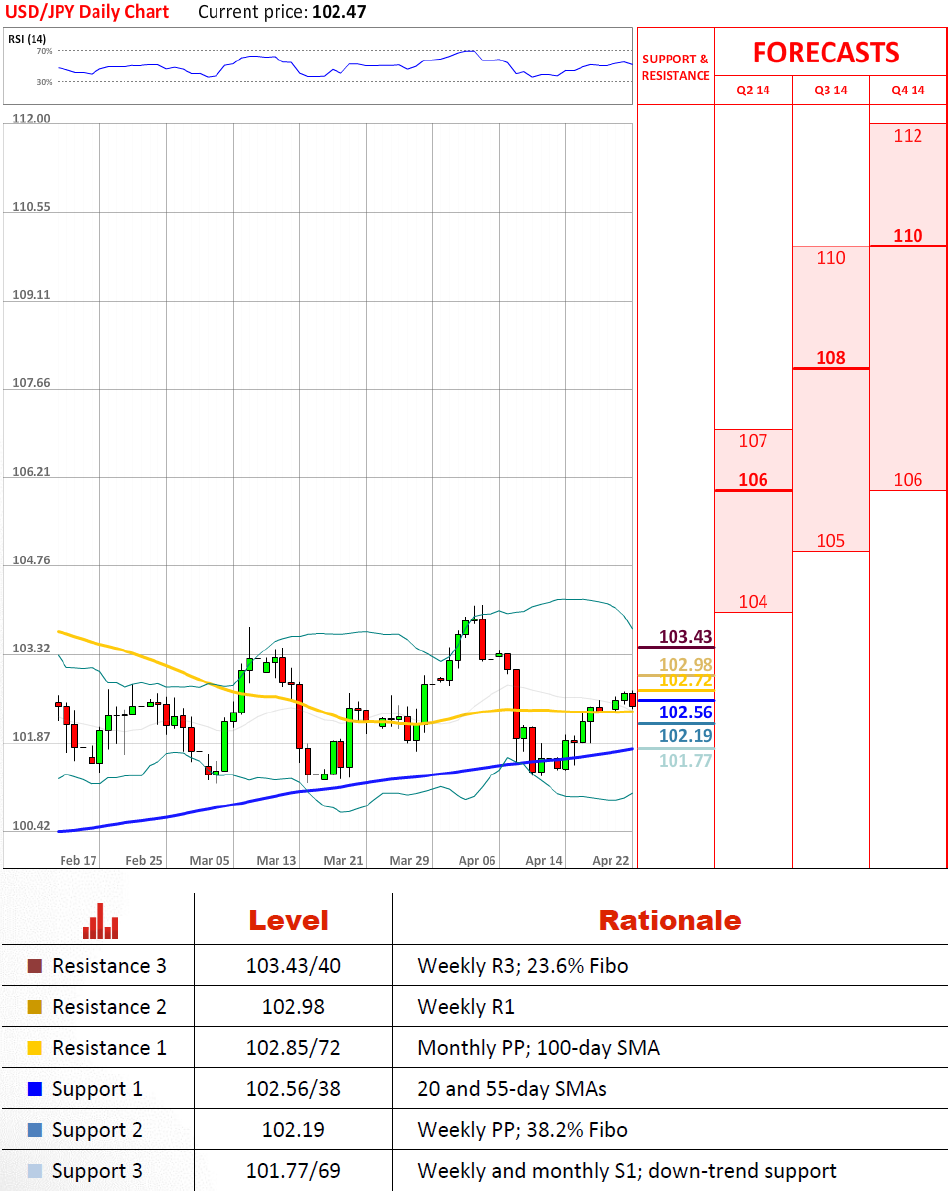This screenshot has height=1191, width=950.
Task: Click the 112.00 y-axis price label
Action: 31,118
